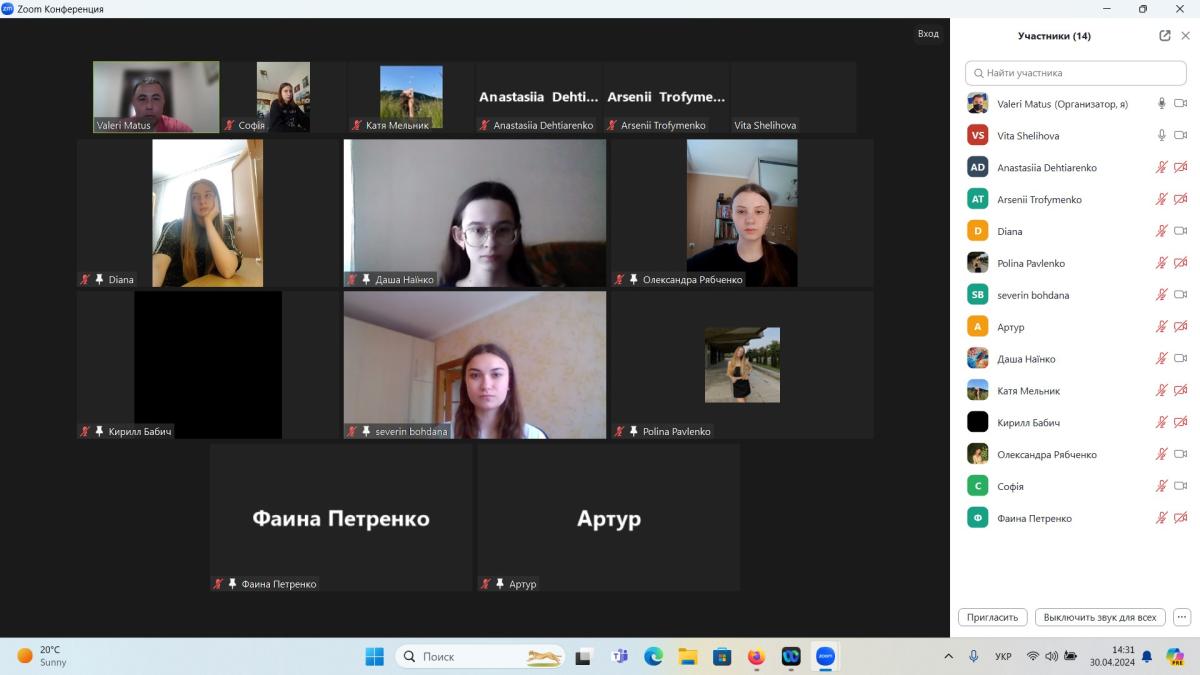
Task: Click camera icon next to Vita Shelihova
Action: click(1180, 135)
